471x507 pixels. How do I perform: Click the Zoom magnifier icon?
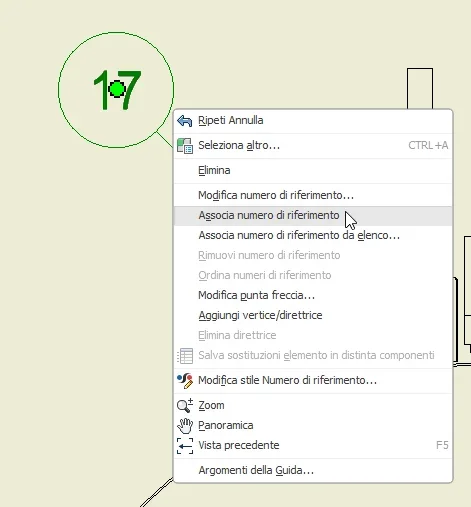coord(185,405)
